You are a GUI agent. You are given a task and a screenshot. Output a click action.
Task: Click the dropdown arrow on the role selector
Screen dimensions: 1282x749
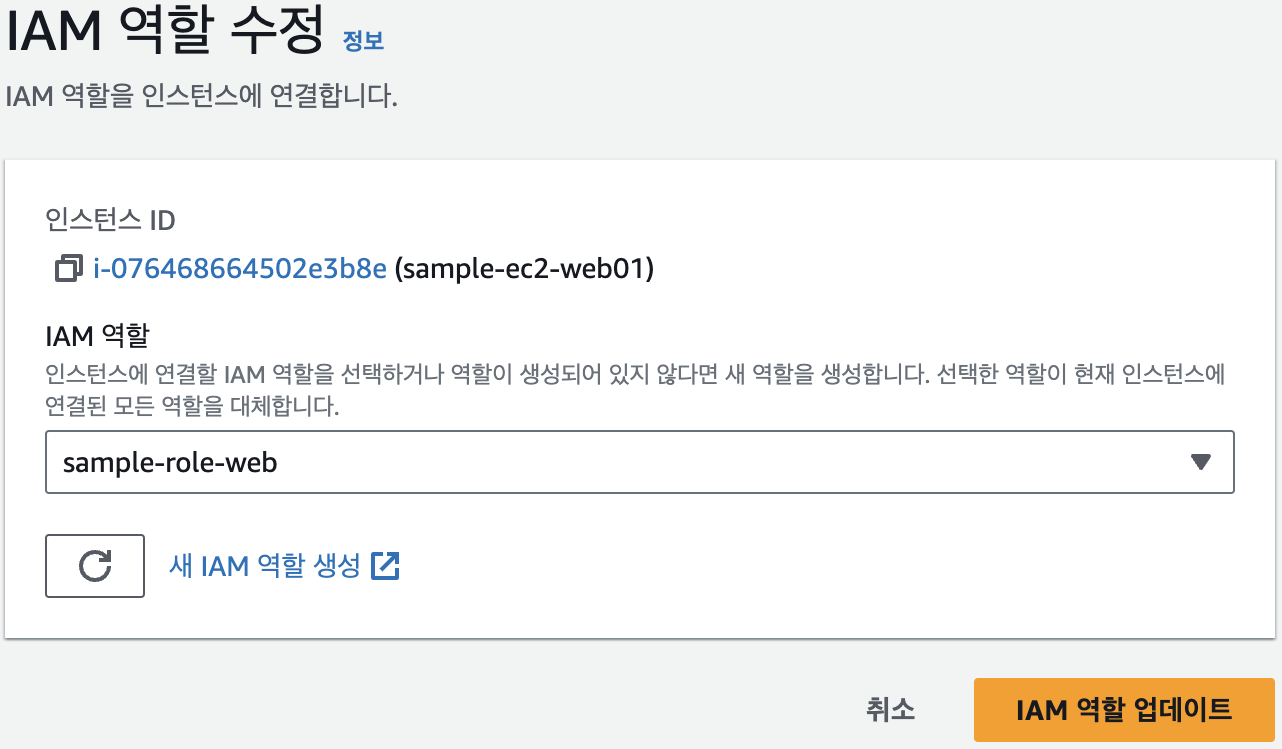pyautogui.click(x=1201, y=462)
